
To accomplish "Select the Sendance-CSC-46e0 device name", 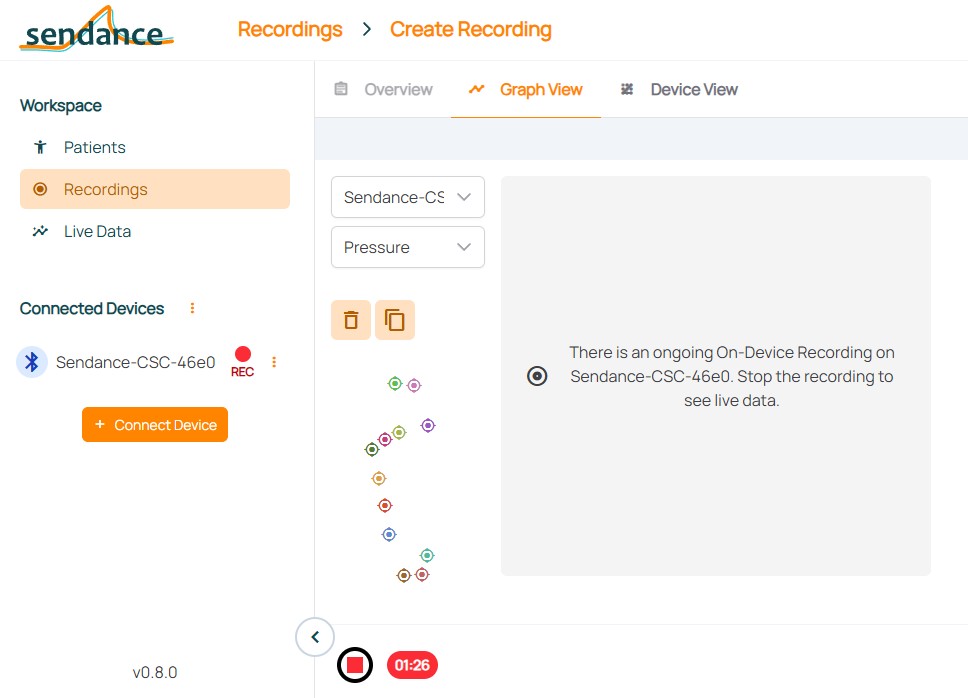I will [x=135, y=362].
